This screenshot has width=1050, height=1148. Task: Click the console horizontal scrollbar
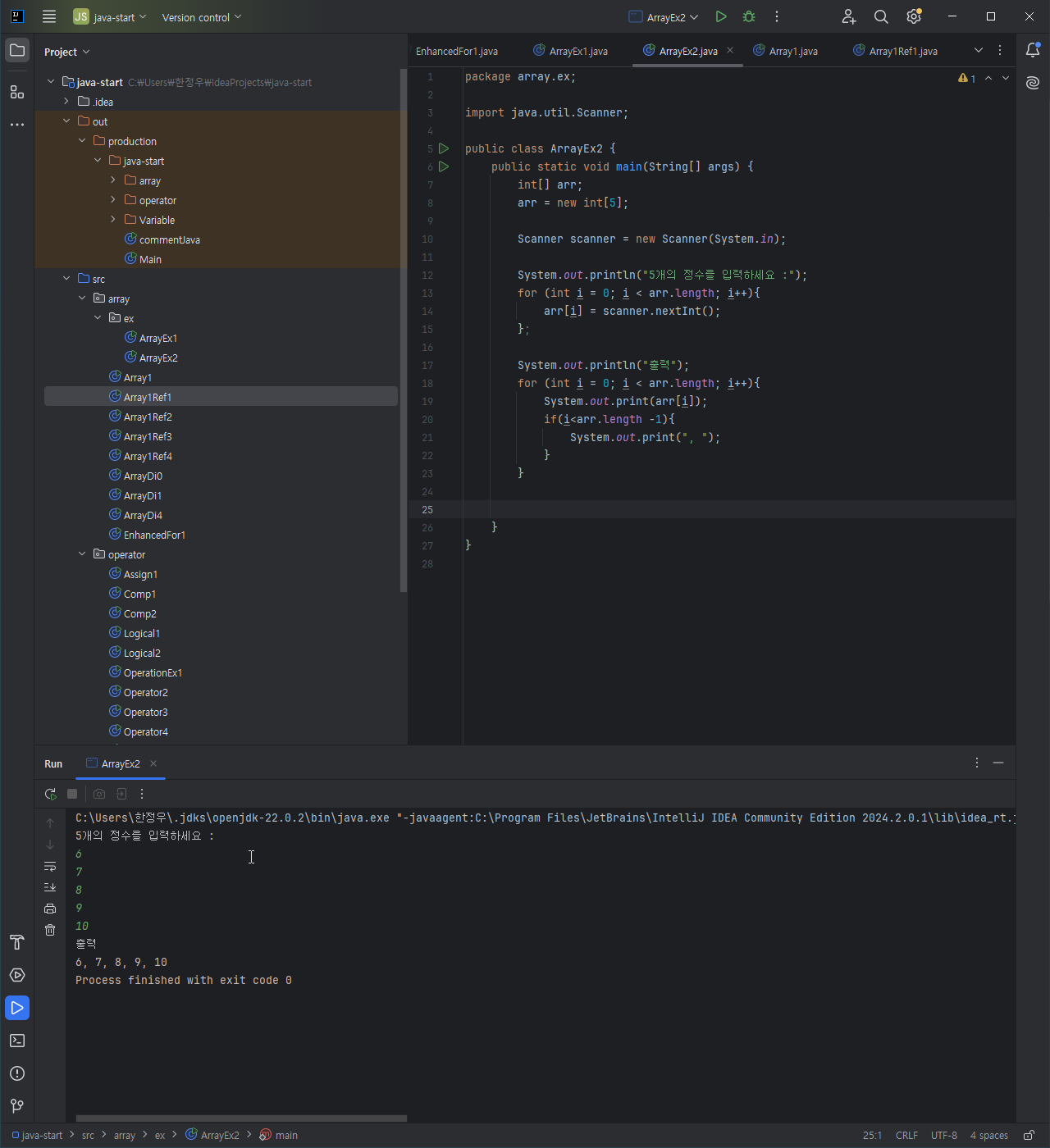point(241,1118)
